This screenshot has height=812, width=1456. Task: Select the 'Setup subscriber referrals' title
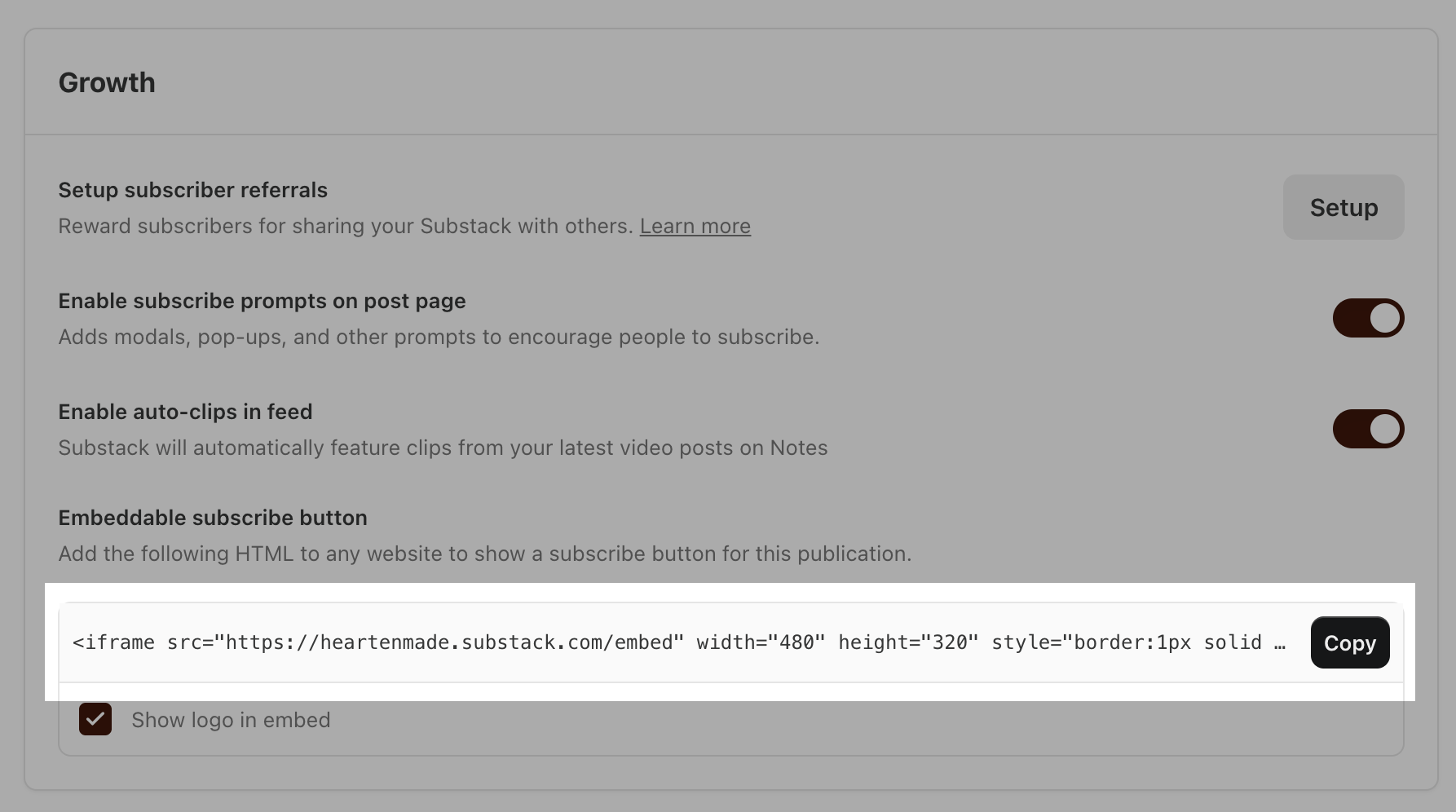pos(193,190)
